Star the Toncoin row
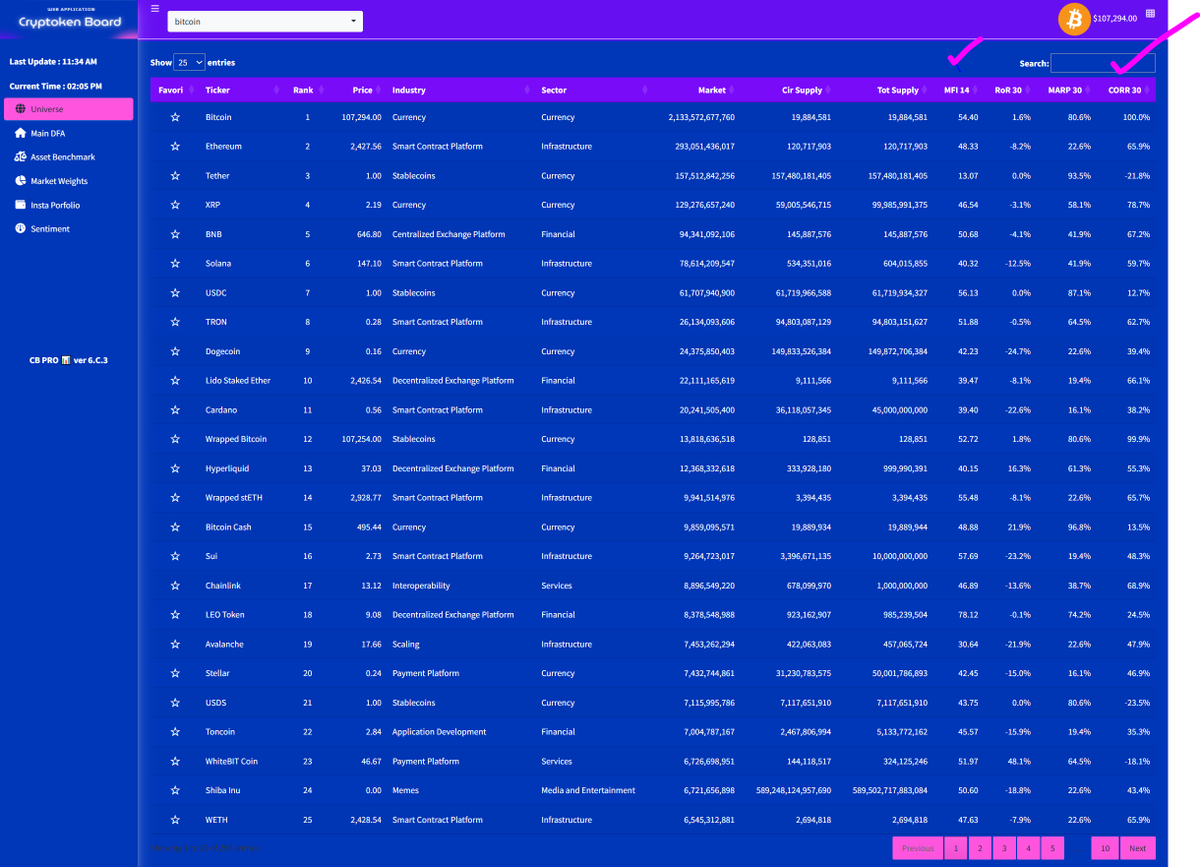The height and width of the screenshot is (867, 1200). (175, 732)
